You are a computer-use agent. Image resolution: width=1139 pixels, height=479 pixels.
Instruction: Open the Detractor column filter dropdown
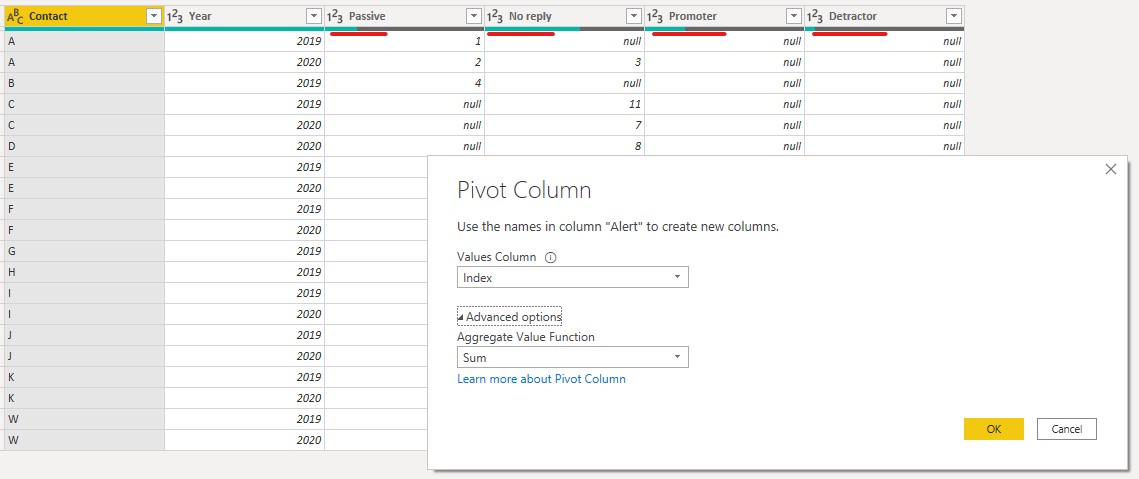[954, 16]
